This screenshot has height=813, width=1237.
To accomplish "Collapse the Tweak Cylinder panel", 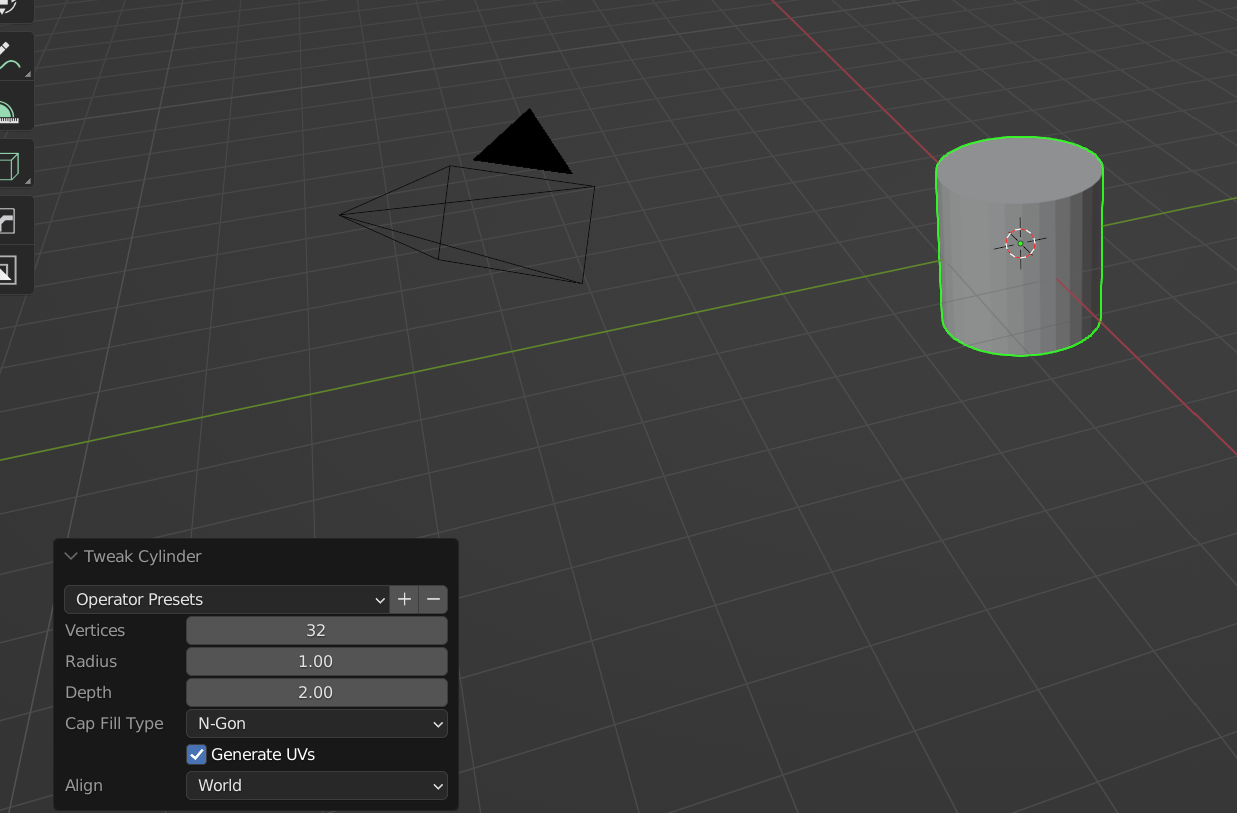I will pos(71,556).
